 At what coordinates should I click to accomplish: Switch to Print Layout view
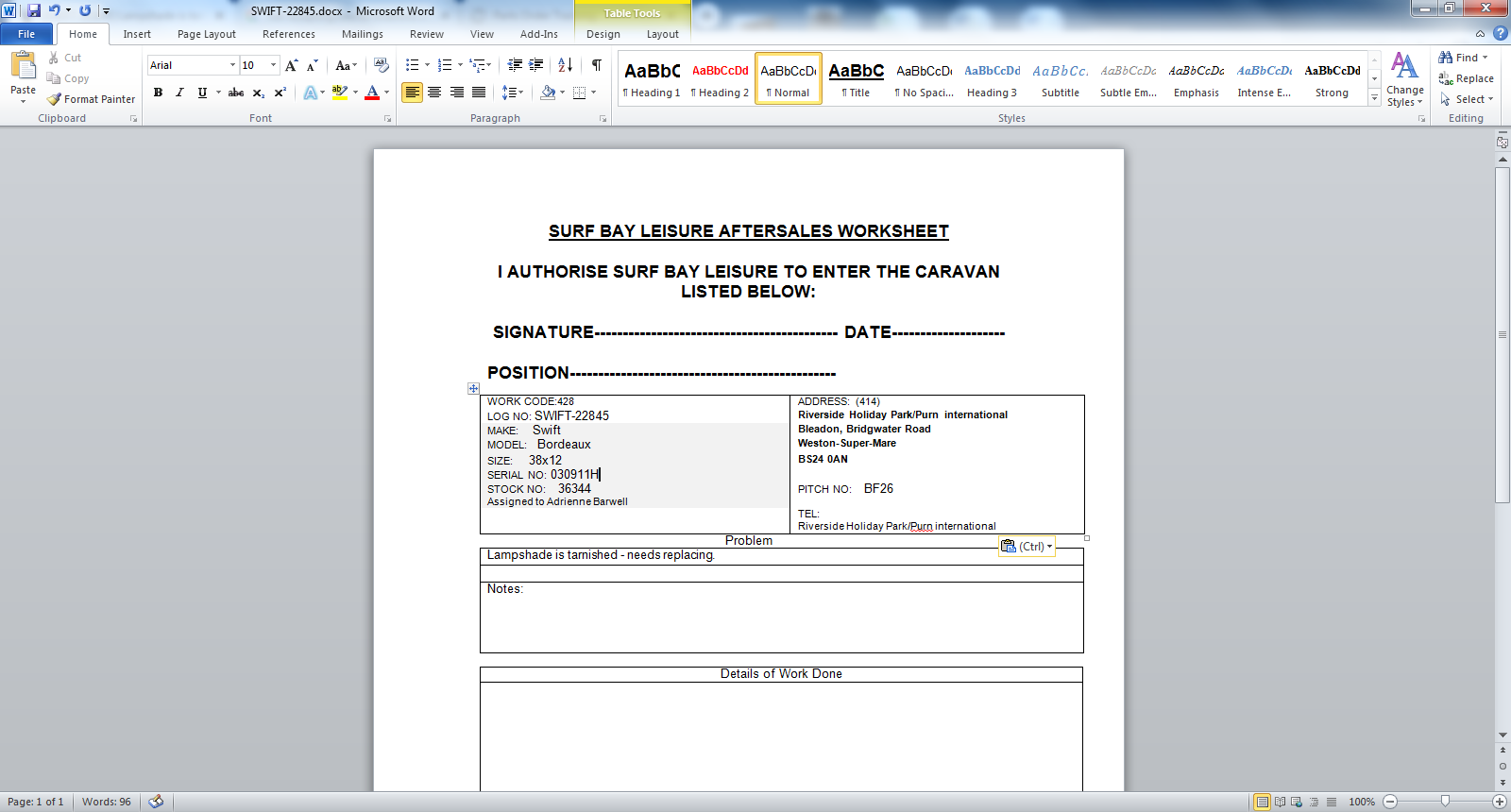pos(1262,802)
